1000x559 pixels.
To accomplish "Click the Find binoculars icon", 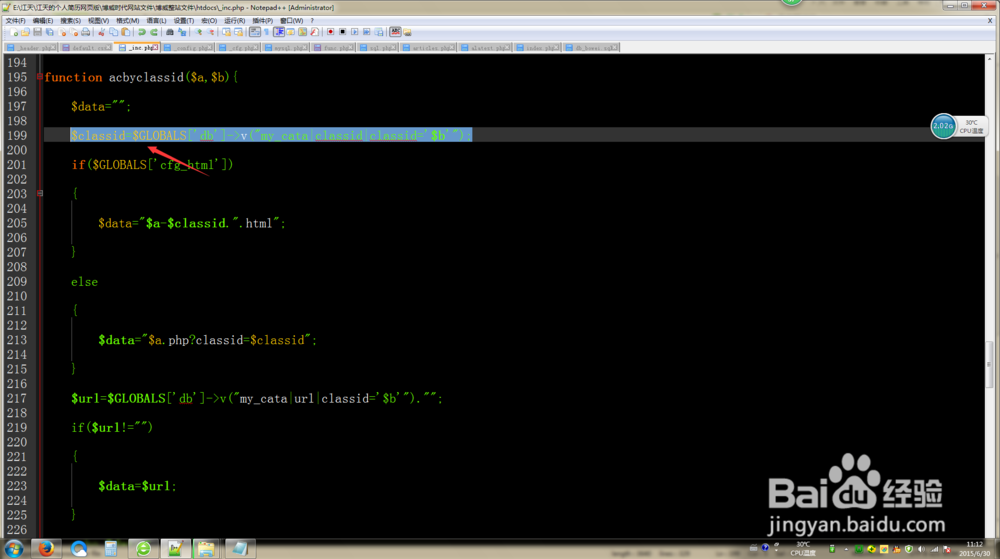I will (x=170, y=32).
